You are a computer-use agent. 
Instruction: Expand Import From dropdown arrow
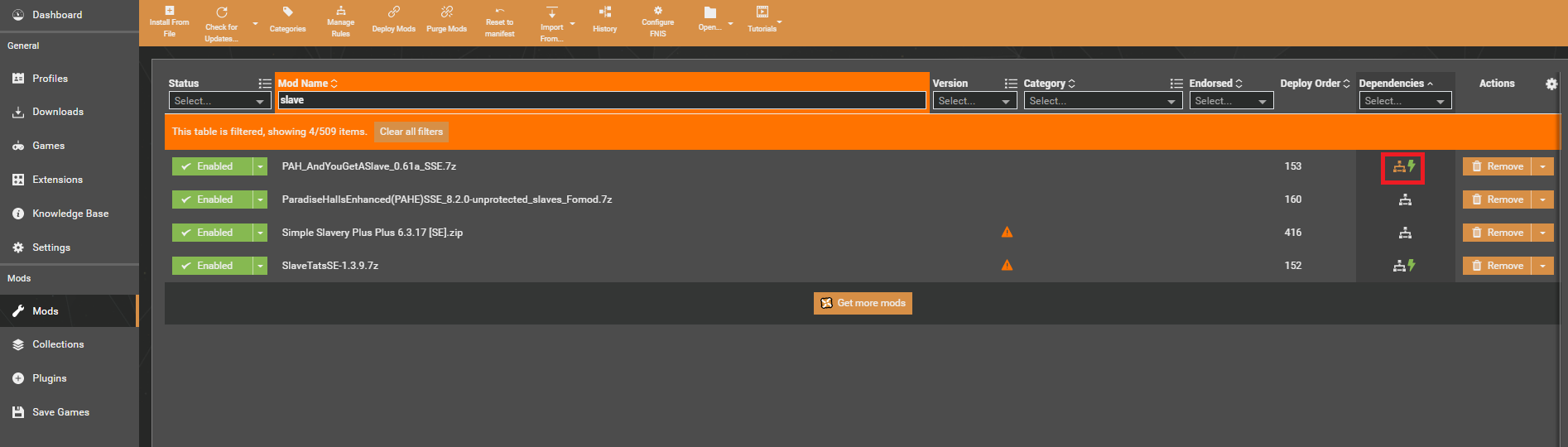click(x=572, y=23)
